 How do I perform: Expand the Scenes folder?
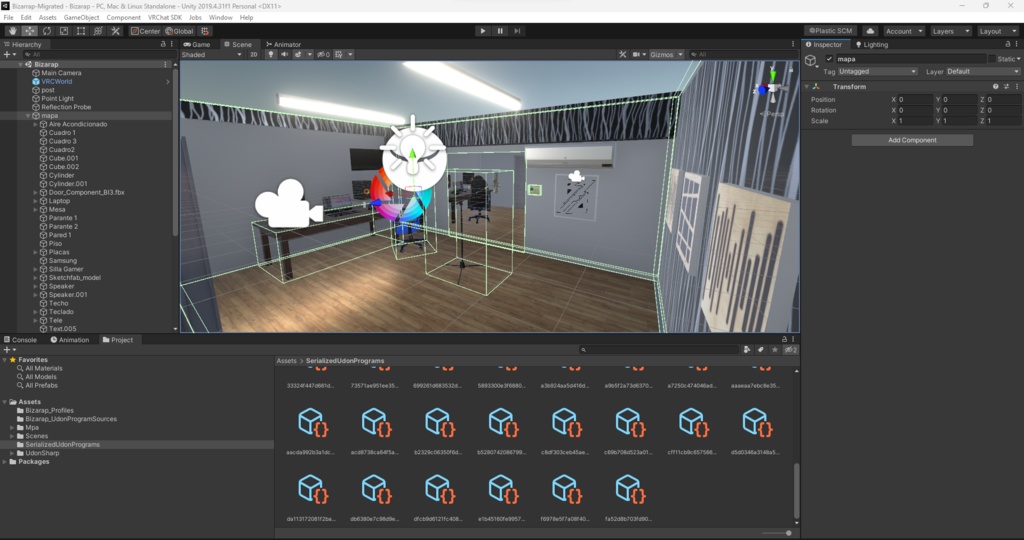(x=12, y=436)
